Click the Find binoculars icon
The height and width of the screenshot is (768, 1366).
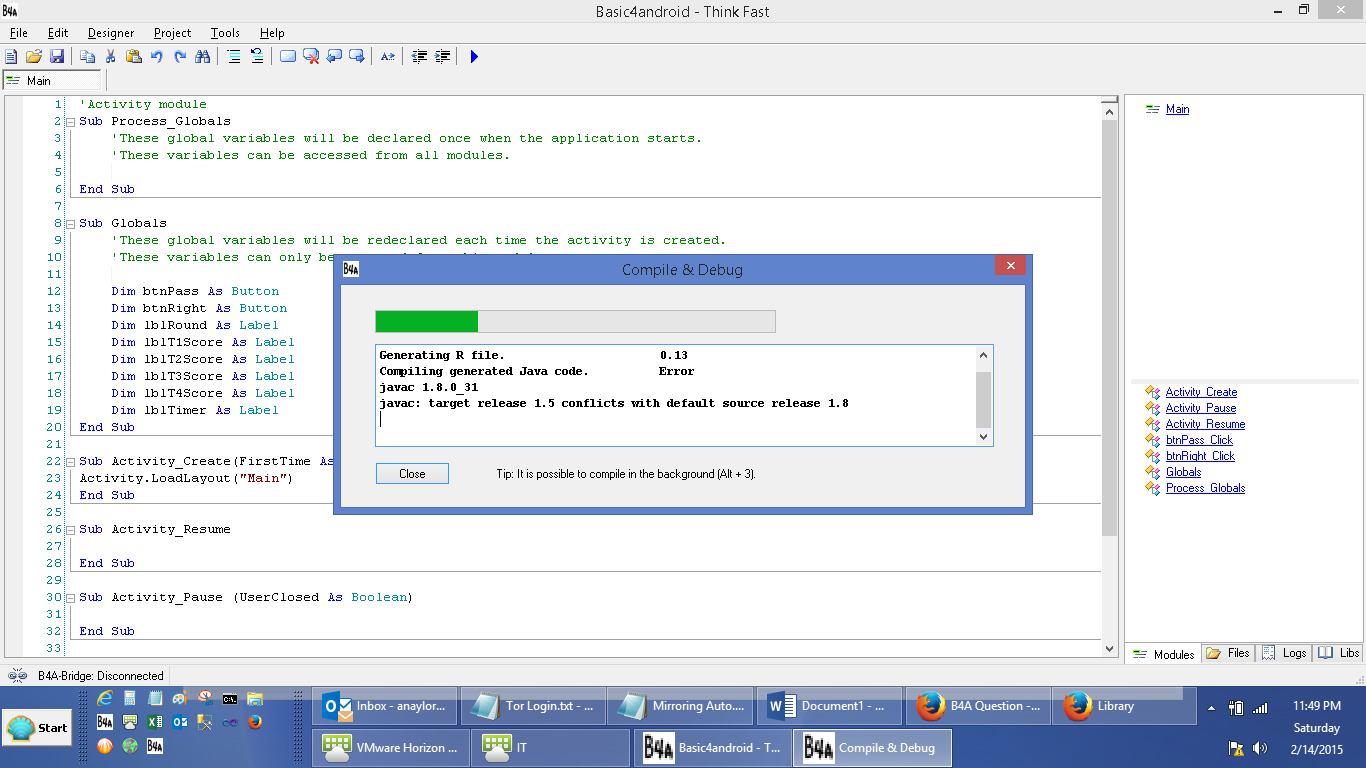pos(202,57)
